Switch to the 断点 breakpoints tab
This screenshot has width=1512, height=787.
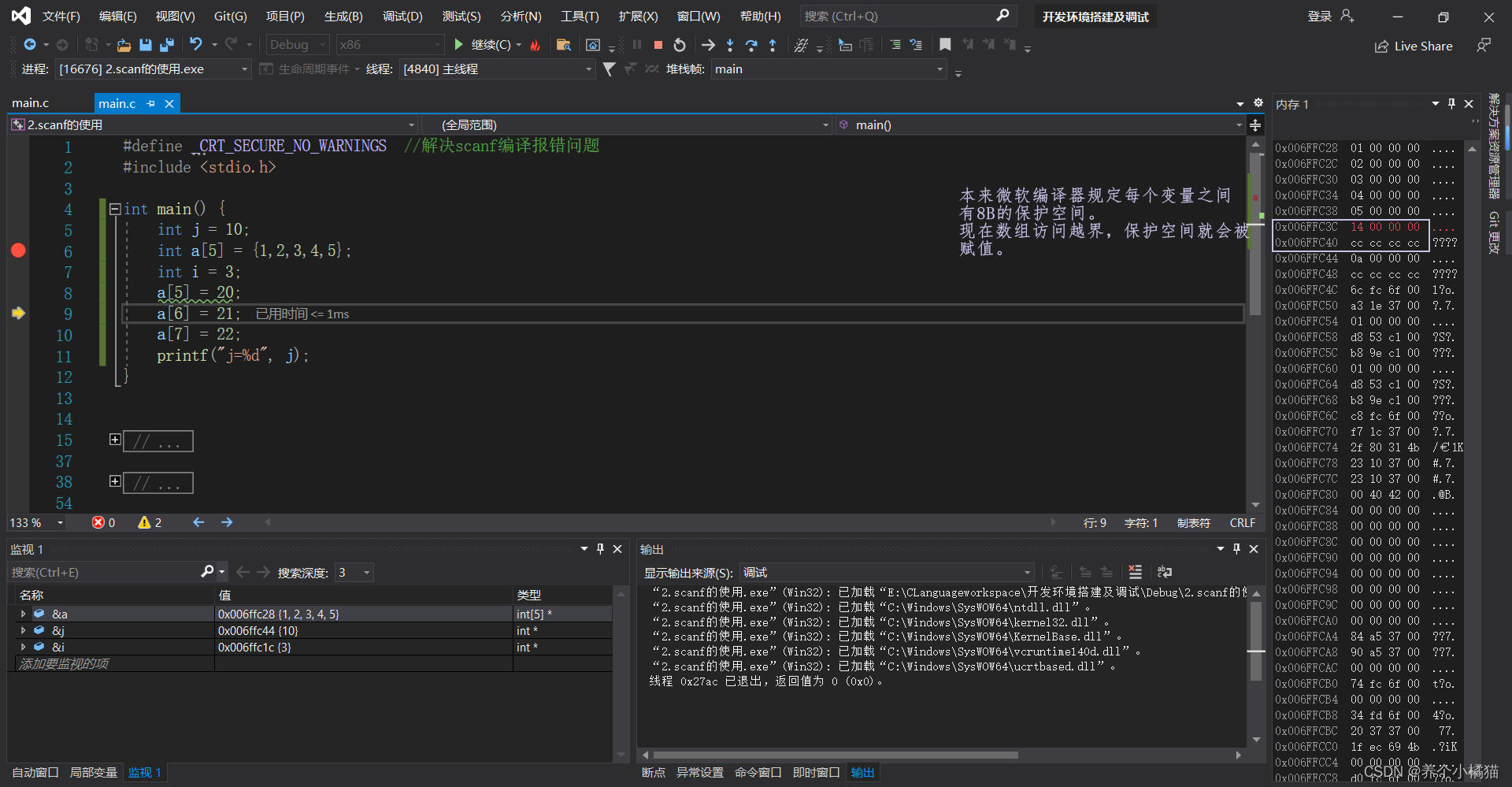point(653,772)
